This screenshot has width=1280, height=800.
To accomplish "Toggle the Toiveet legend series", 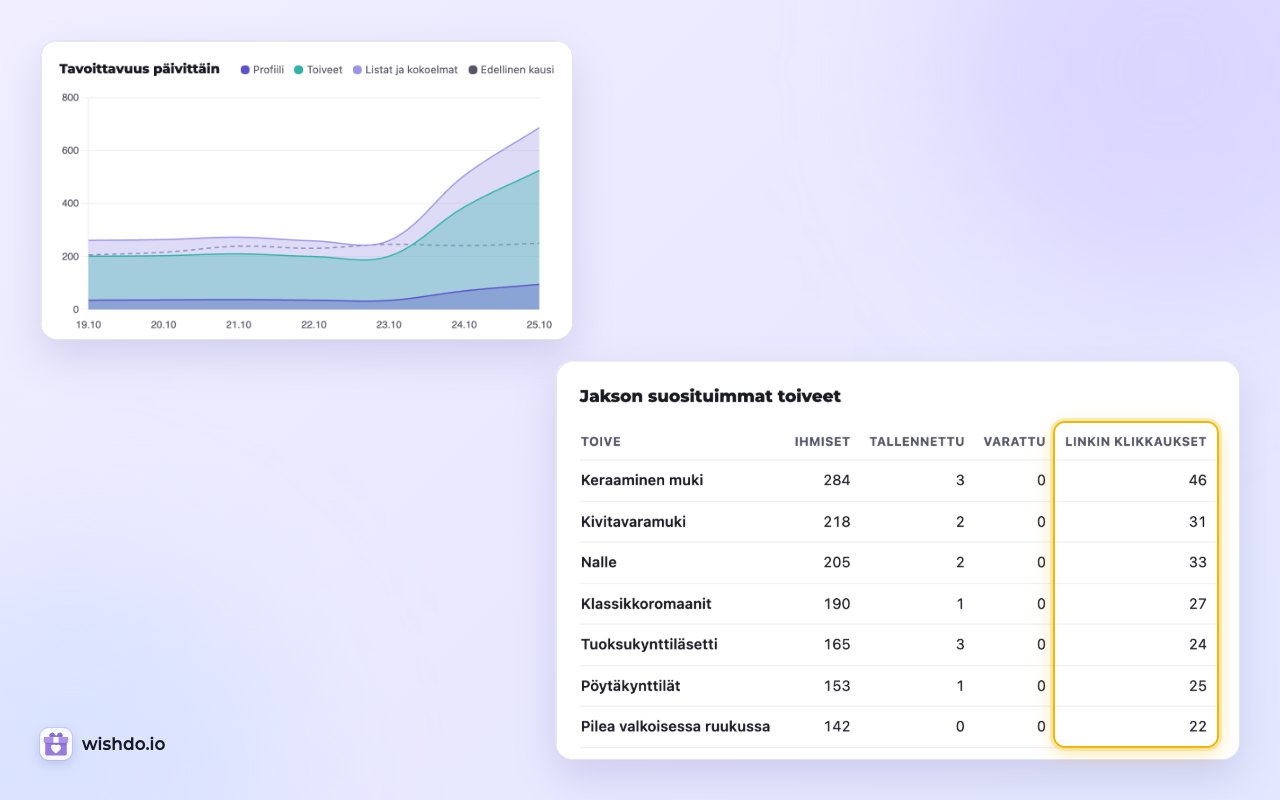I will [319, 70].
